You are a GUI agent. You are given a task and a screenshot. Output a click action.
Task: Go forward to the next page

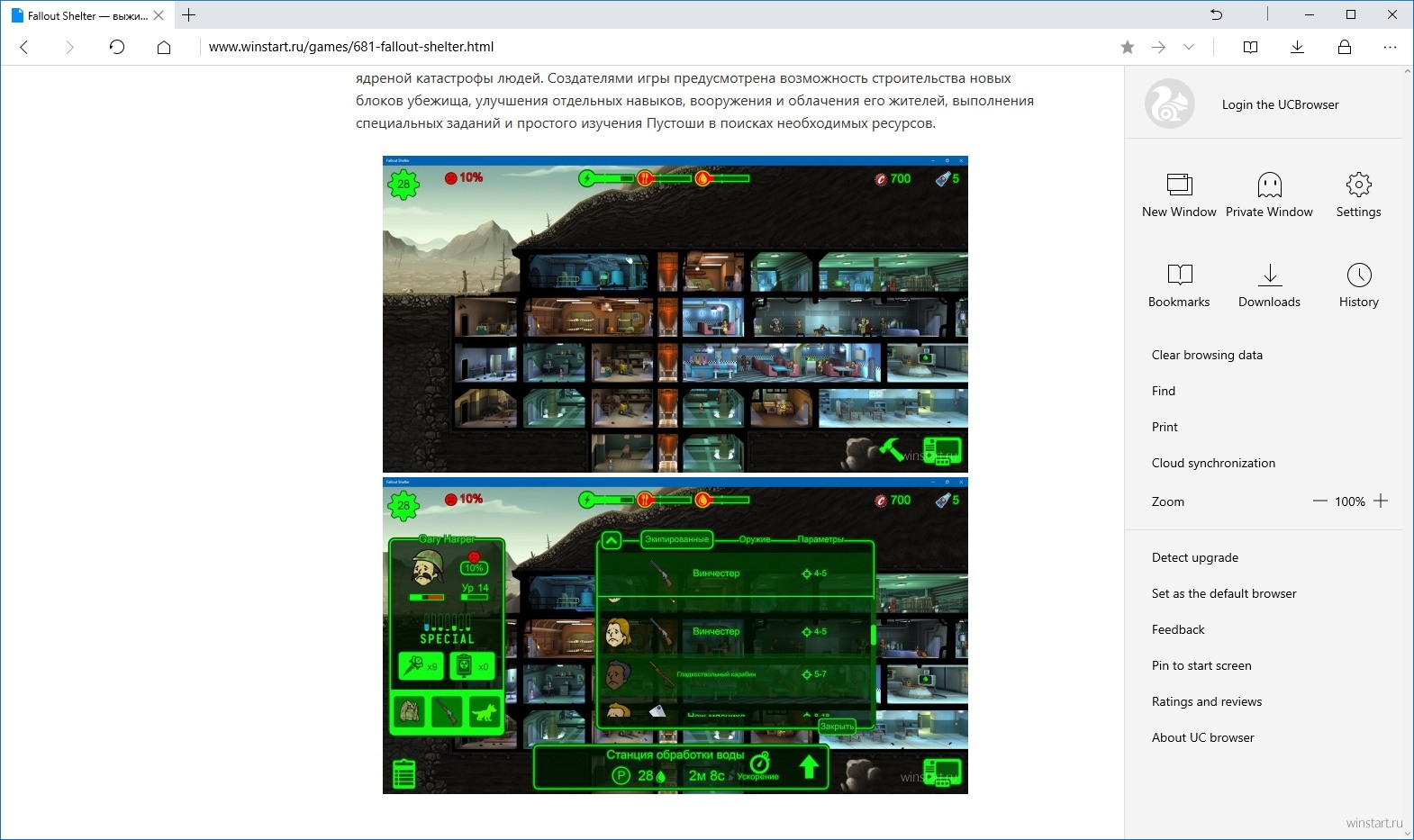pyautogui.click(x=70, y=47)
